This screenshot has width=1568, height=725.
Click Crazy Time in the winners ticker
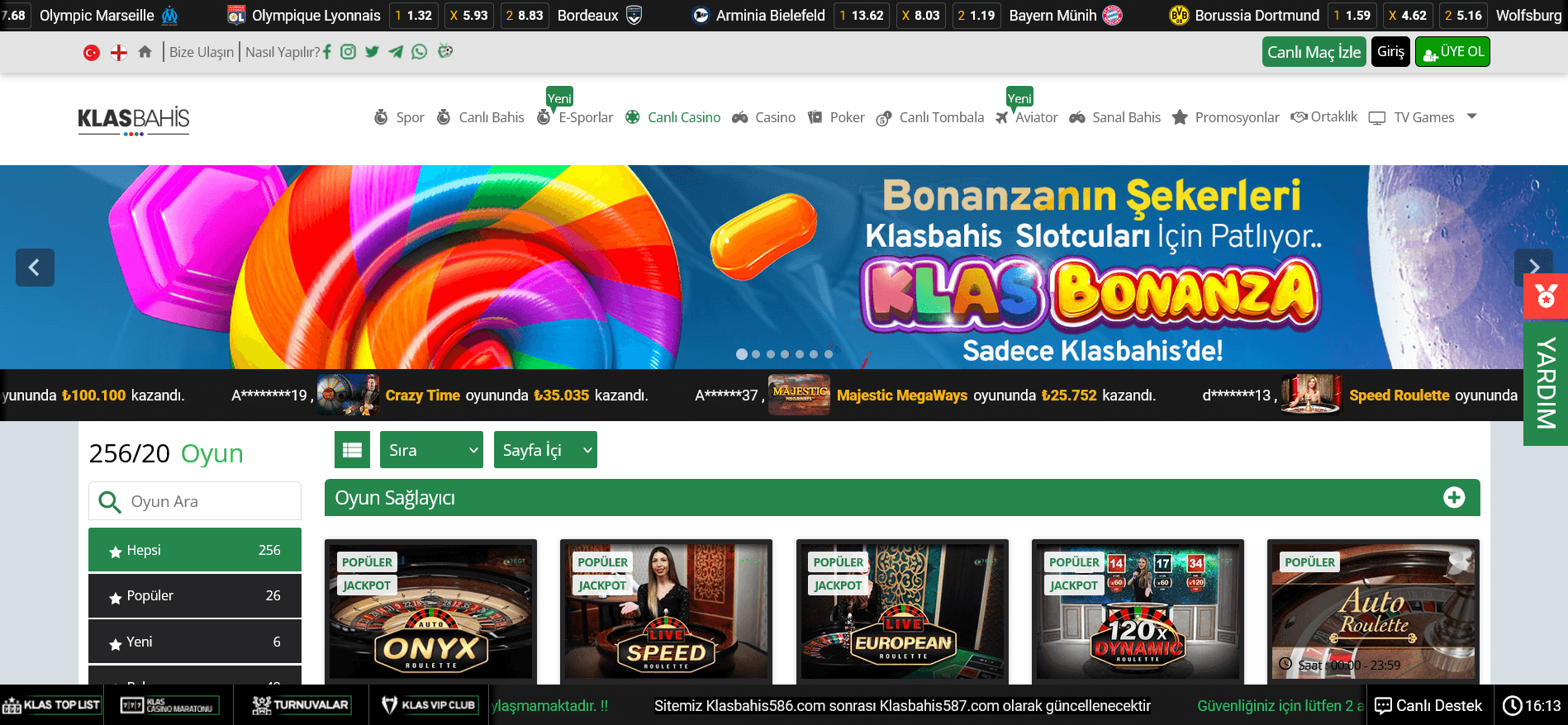pos(422,395)
